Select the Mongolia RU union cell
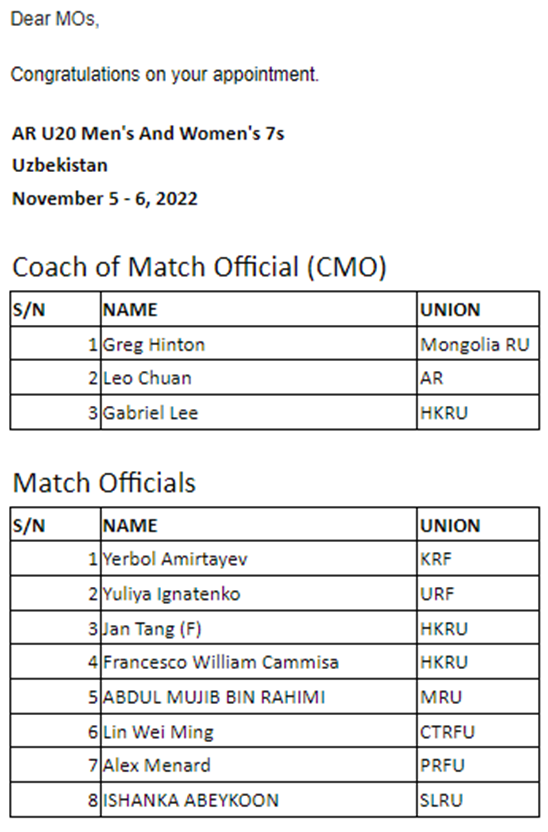The image size is (548, 832). pyautogui.click(x=478, y=344)
